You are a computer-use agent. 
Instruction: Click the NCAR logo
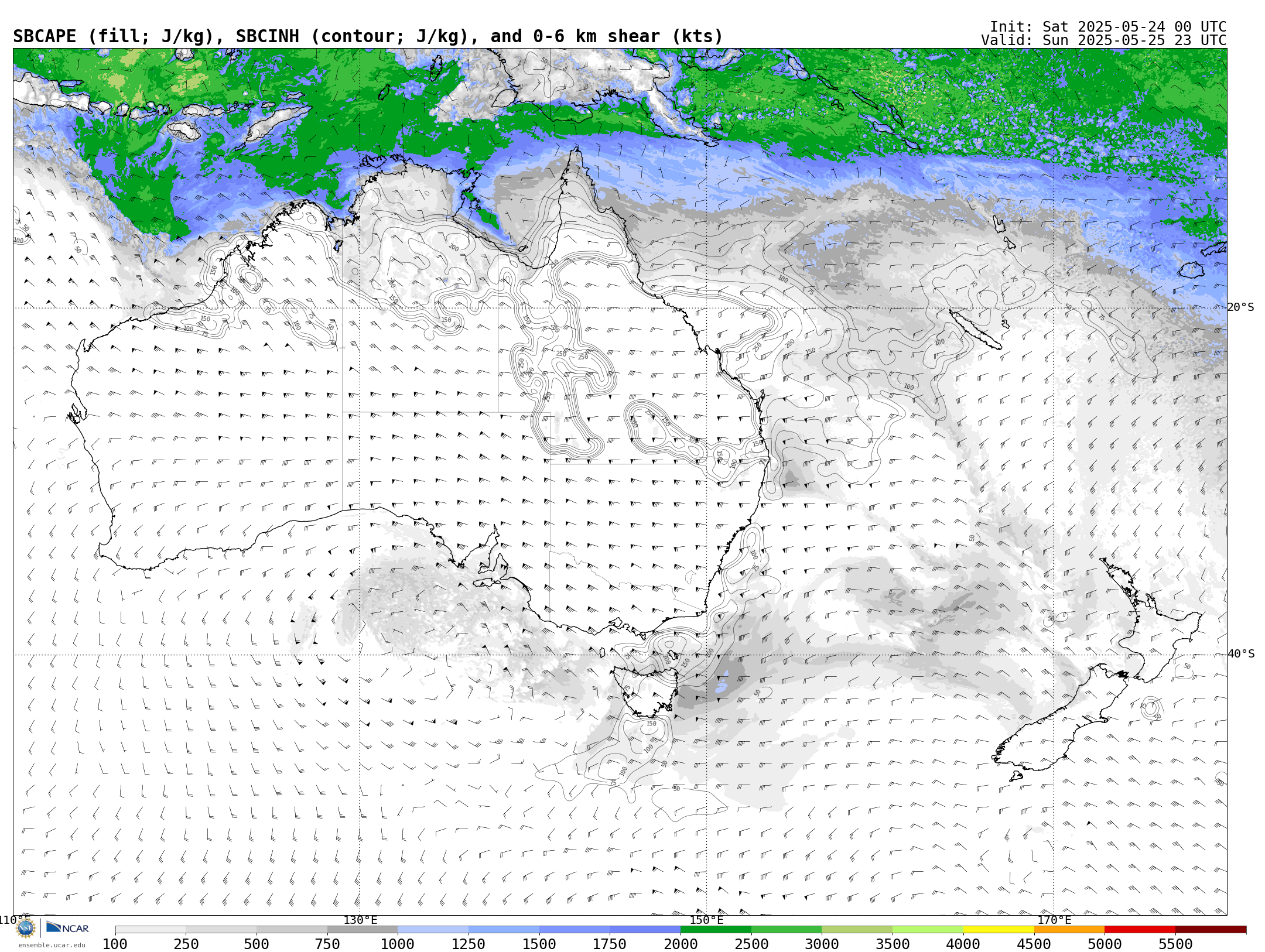(x=67, y=927)
